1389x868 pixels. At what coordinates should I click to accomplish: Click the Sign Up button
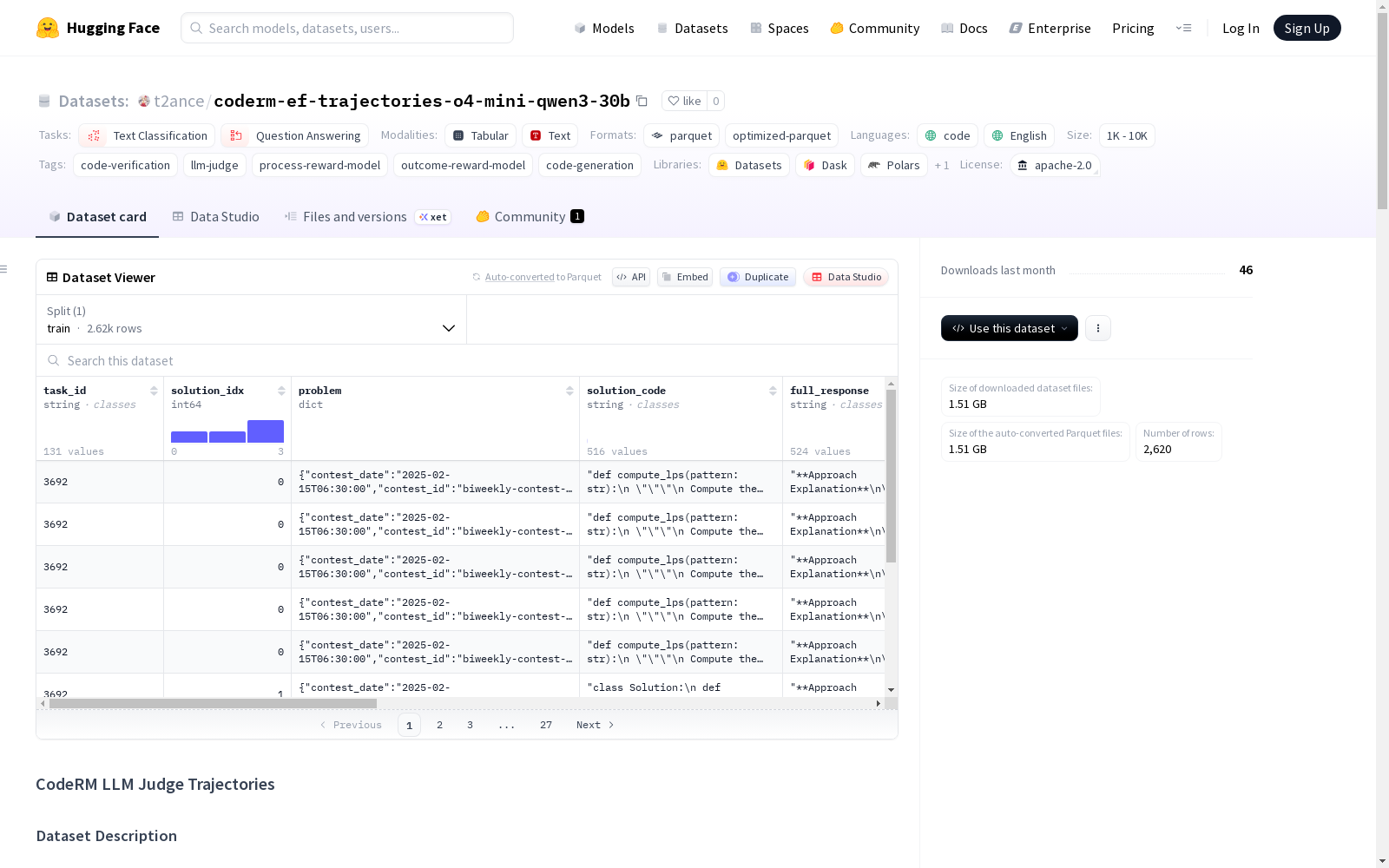pyautogui.click(x=1307, y=28)
